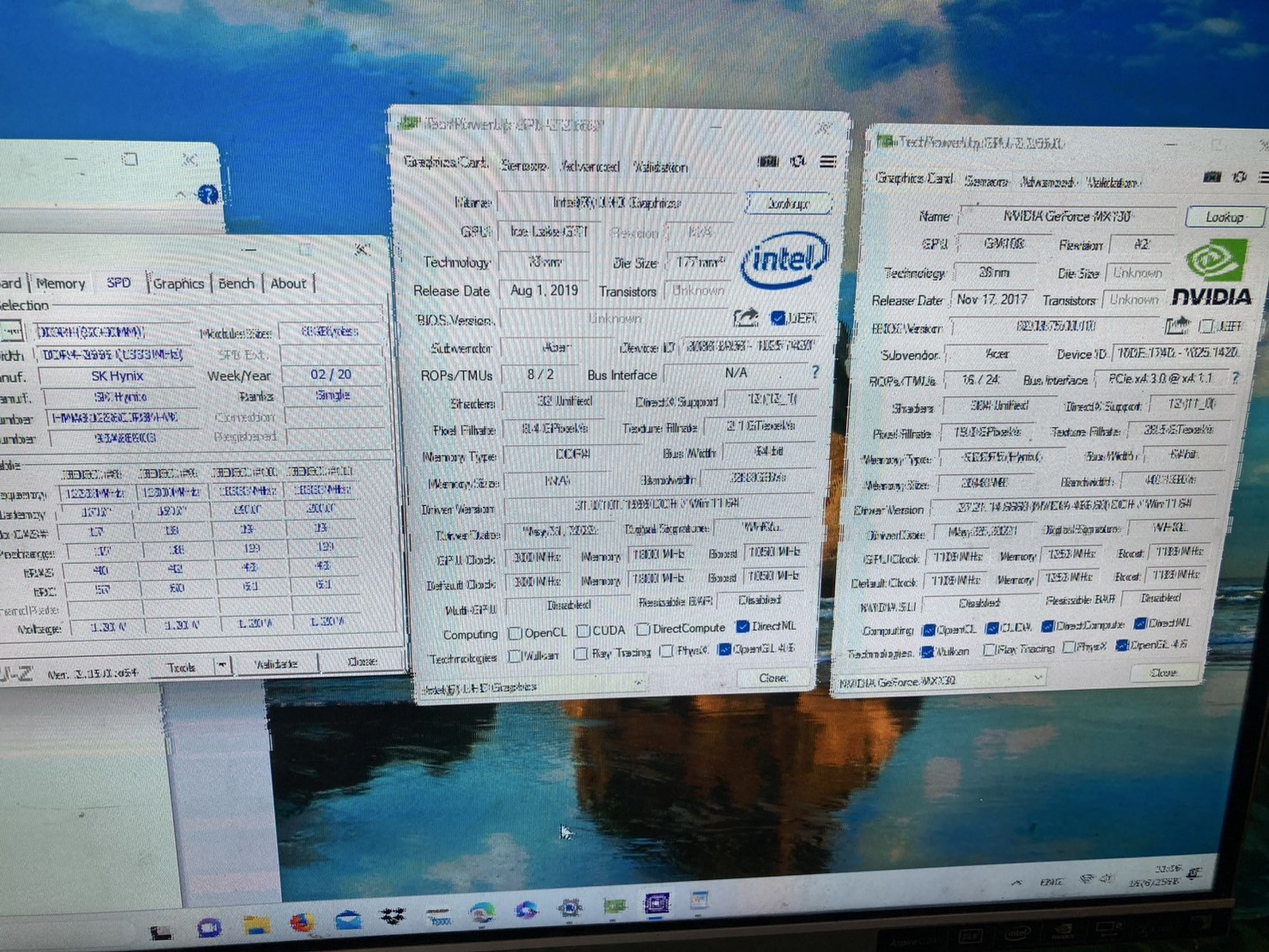The height and width of the screenshot is (952, 1269).
Task: Switch to the Sensors tab in the Intel GPU-Z window
Action: [524, 166]
